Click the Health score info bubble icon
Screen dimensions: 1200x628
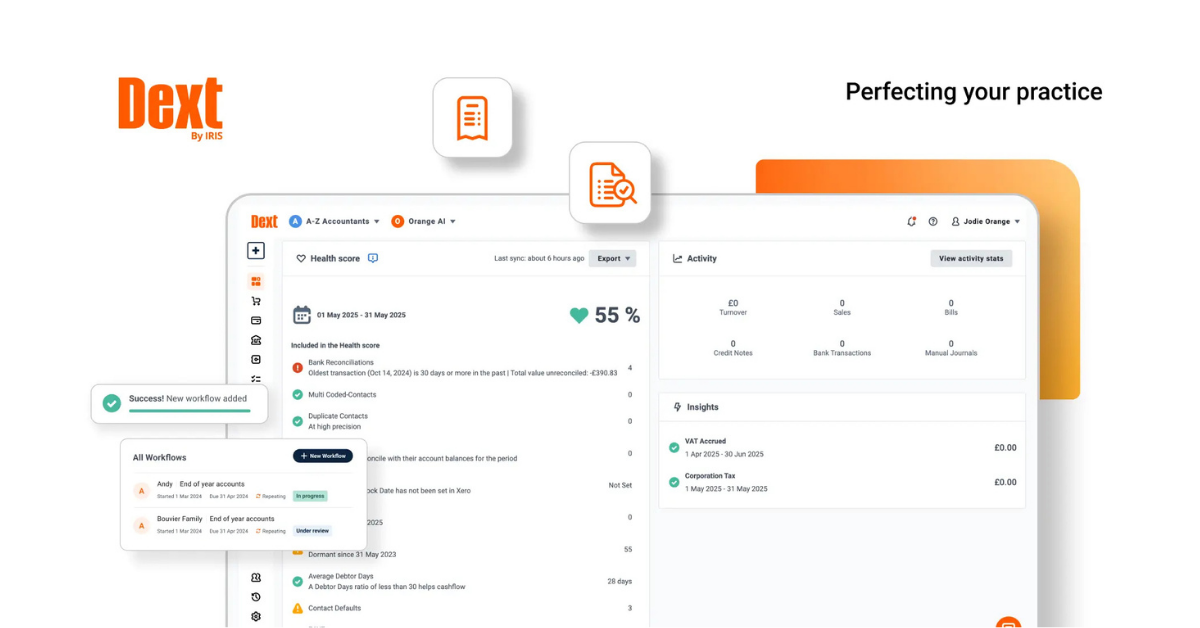tap(373, 258)
